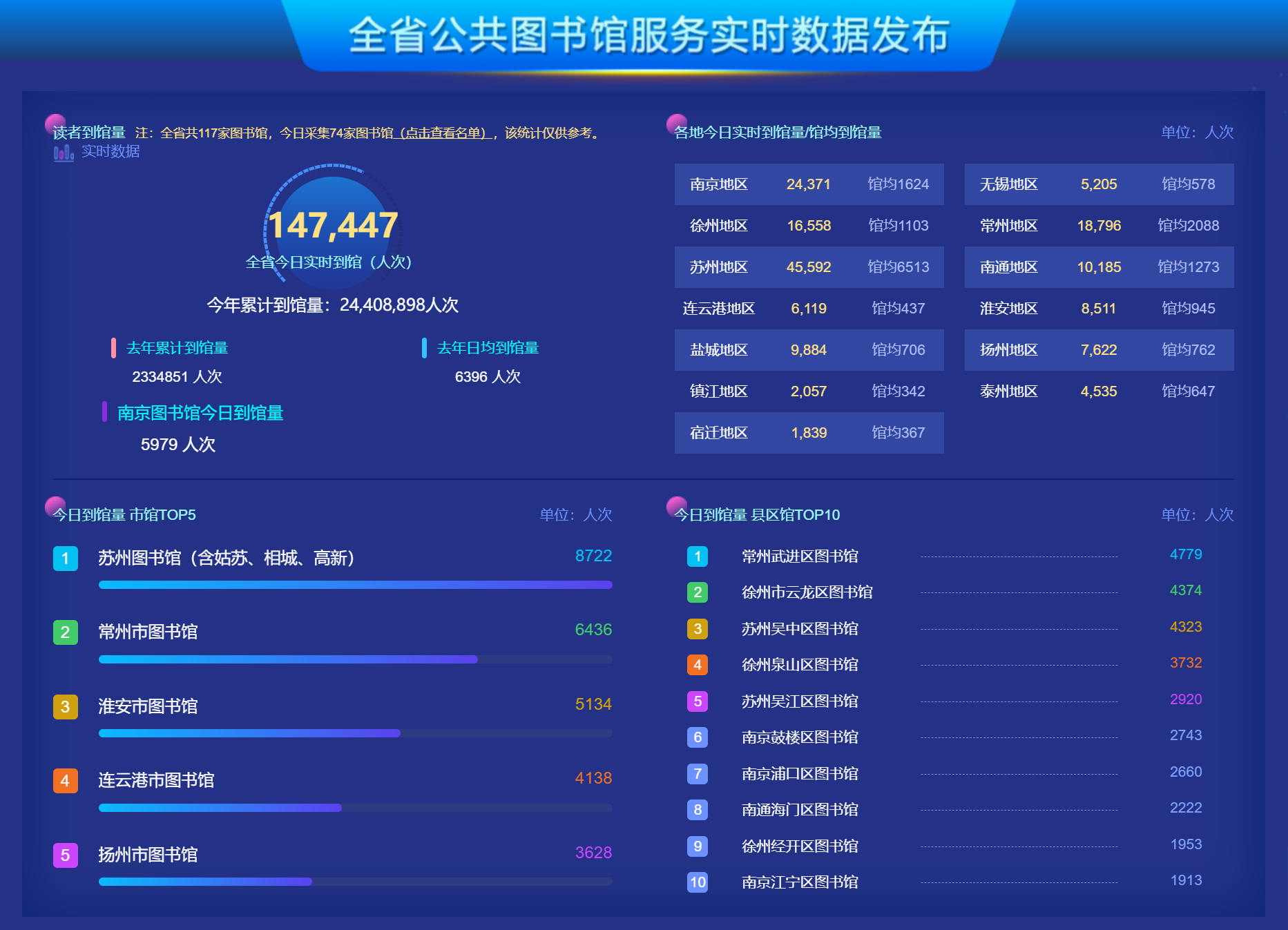Select the rank 1 badge for 常州武进区图书馆
Screen dimensions: 1288x930
698,556
